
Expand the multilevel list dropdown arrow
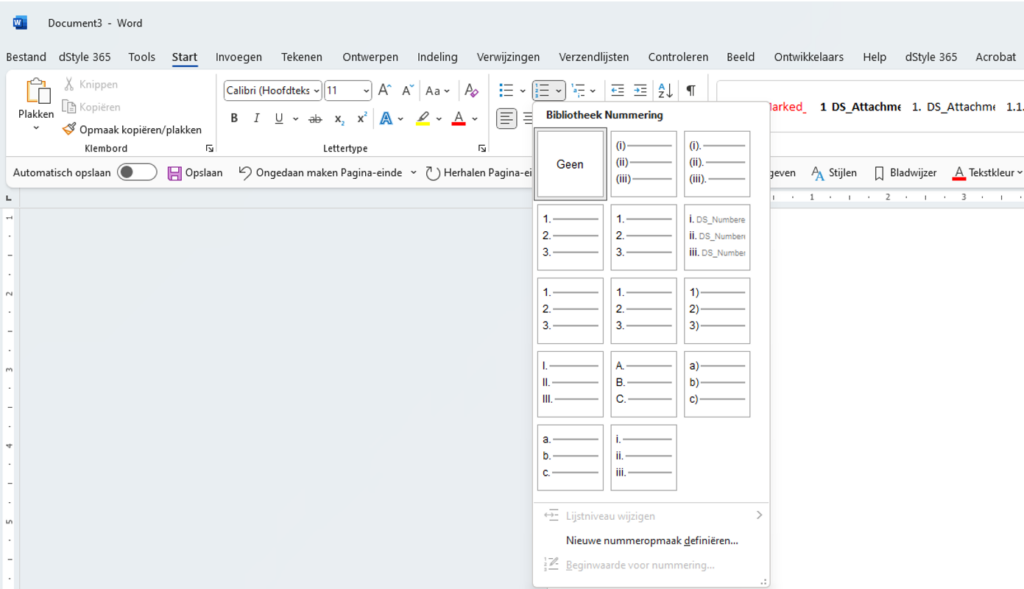(x=592, y=91)
